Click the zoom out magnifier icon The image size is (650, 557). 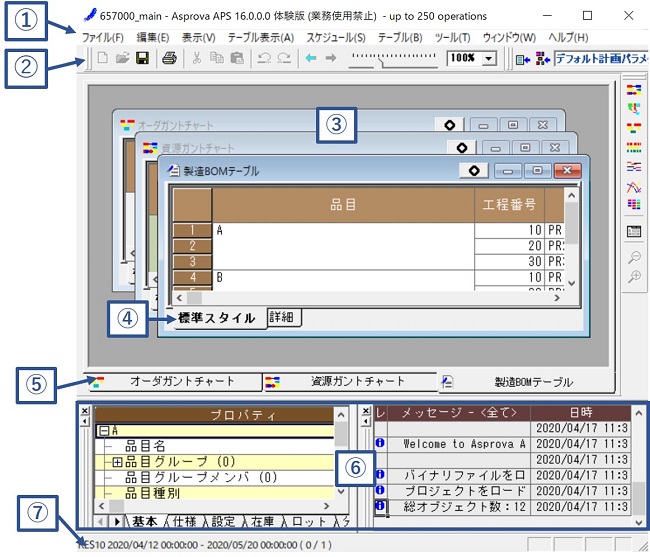pyautogui.click(x=634, y=257)
